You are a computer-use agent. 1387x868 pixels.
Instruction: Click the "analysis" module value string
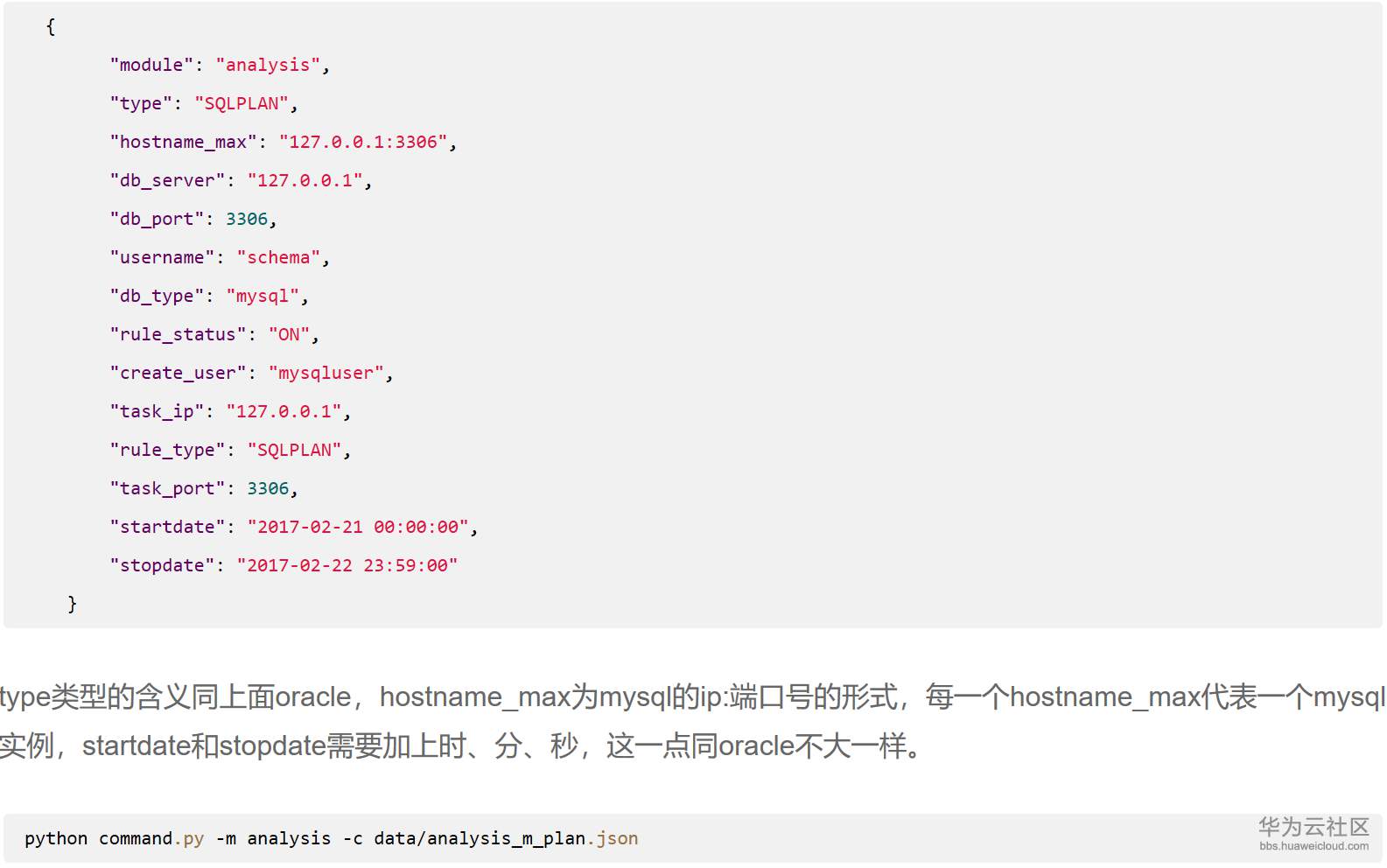(268, 65)
